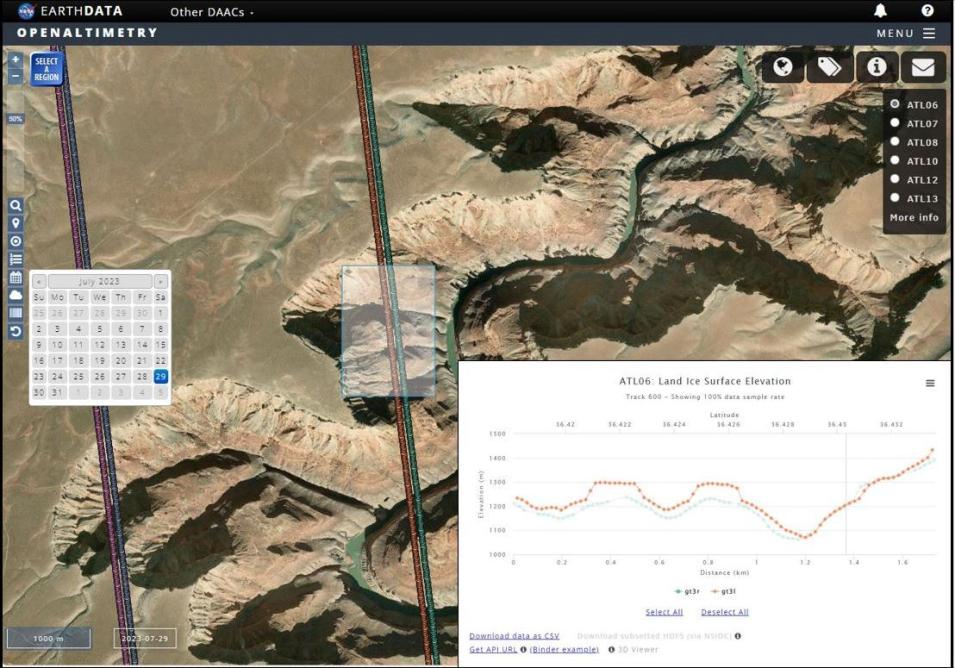The width and height of the screenshot is (955, 668).
Task: Click the NASA Earthdata logo
Action: (x=70, y=11)
